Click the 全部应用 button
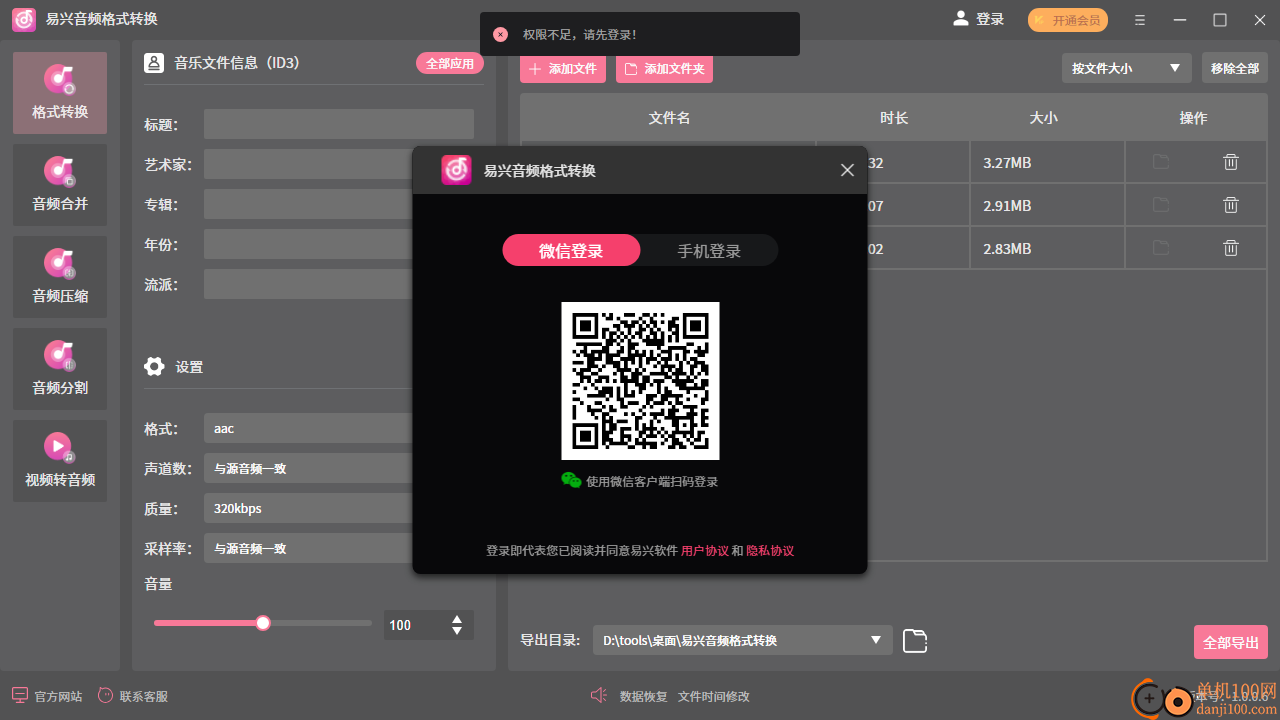Screen dimensions: 1280x720 pos(450,63)
